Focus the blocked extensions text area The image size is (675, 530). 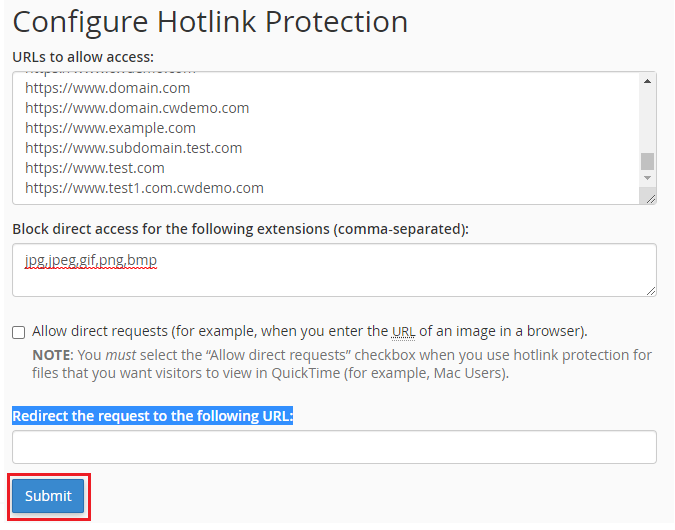pos(334,270)
